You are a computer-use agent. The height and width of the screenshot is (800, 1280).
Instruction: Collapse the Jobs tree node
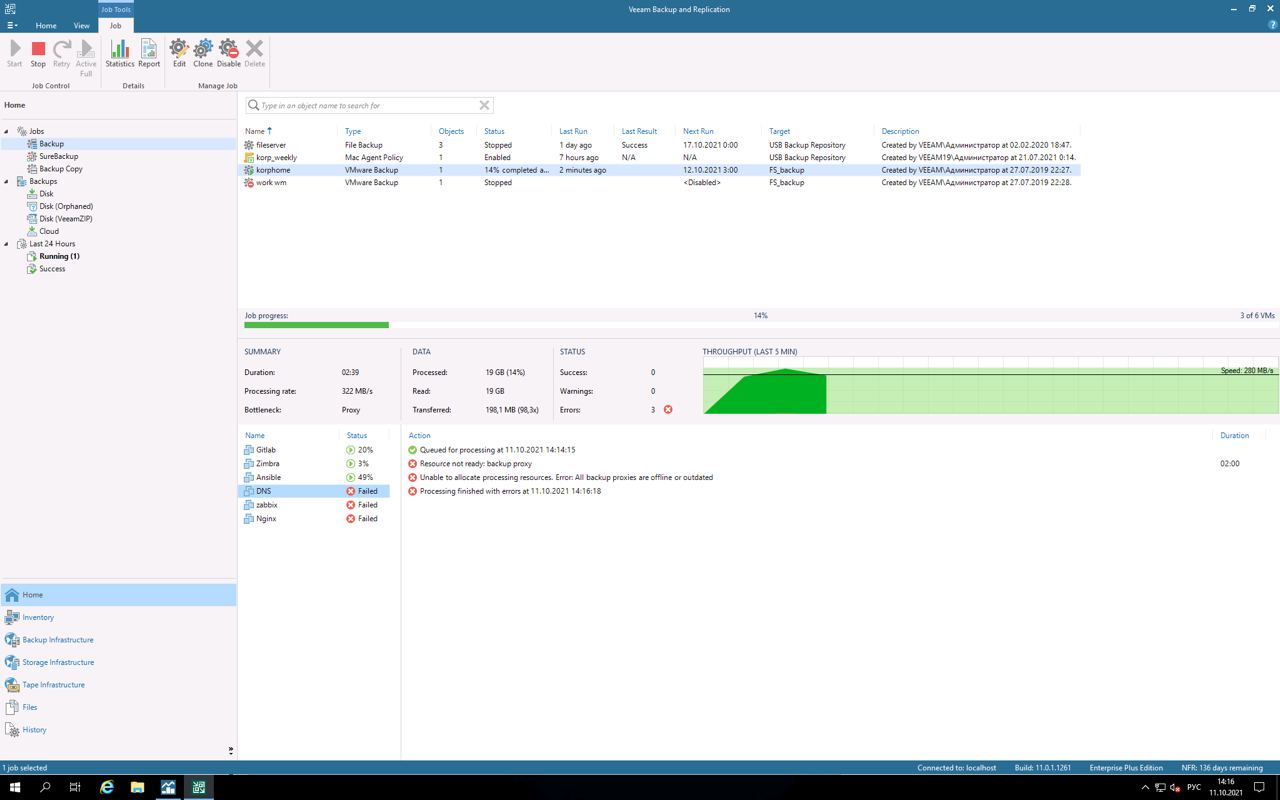(6, 131)
